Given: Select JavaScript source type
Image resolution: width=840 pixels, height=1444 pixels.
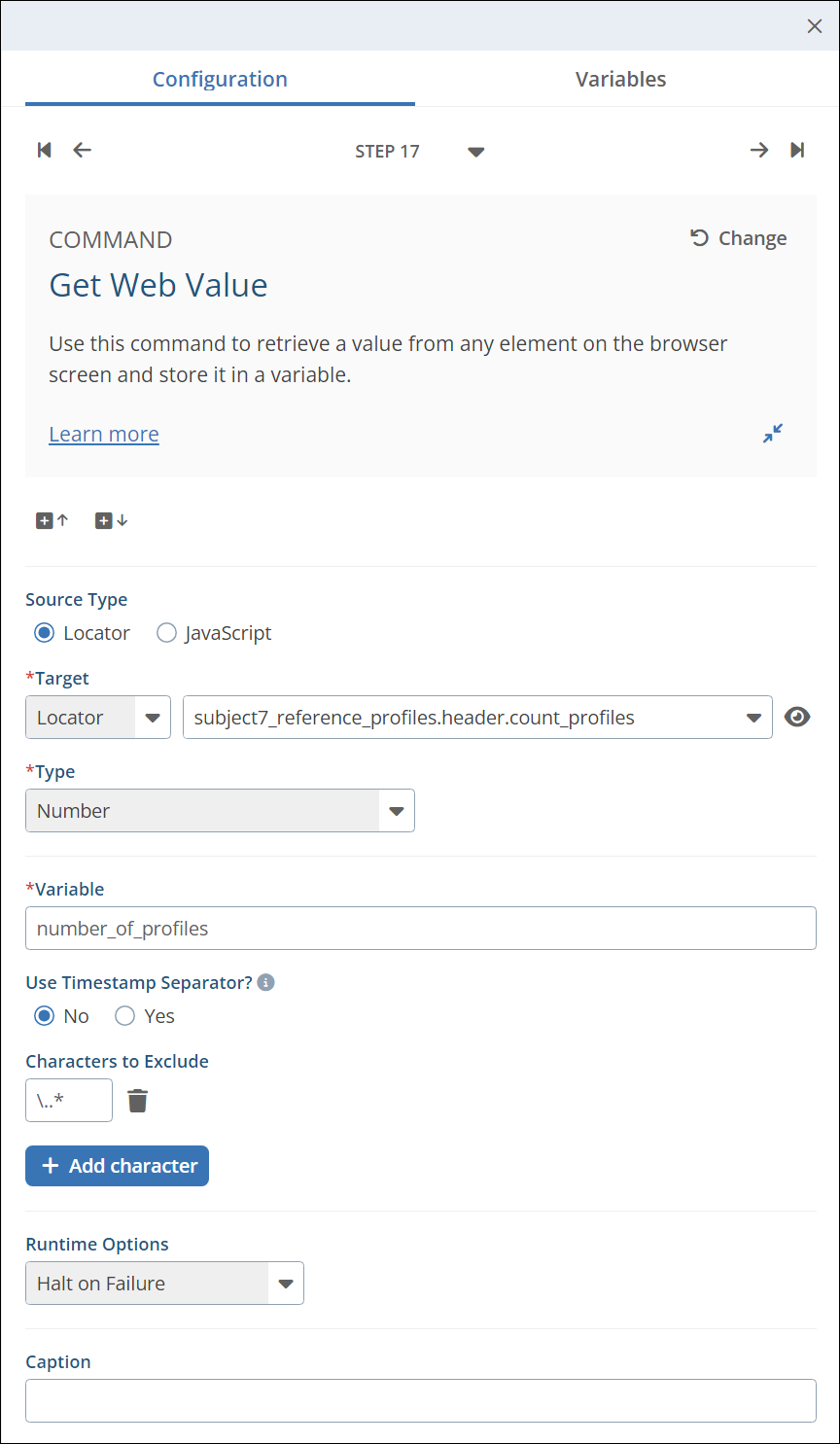Looking at the screenshot, I should coord(167,633).
